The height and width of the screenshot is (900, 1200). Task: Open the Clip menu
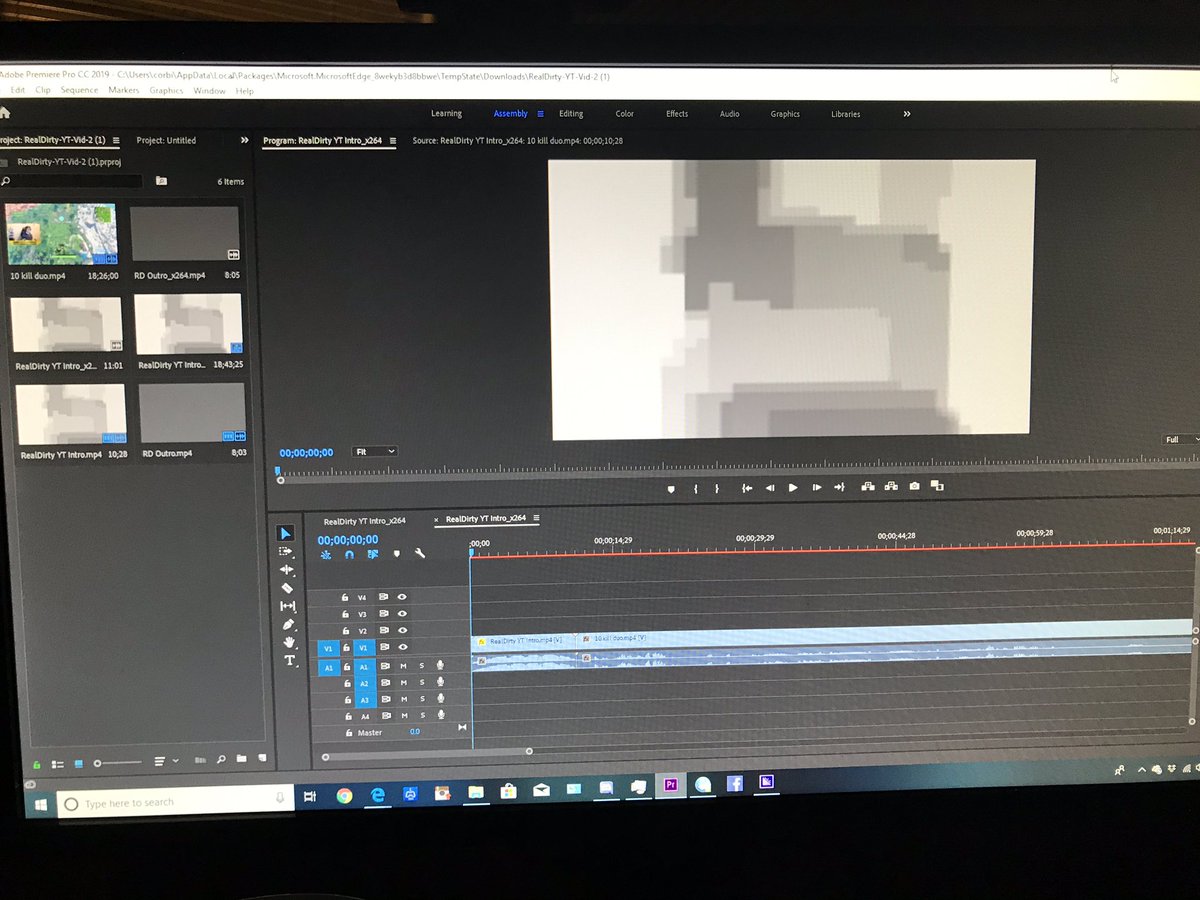[43, 90]
